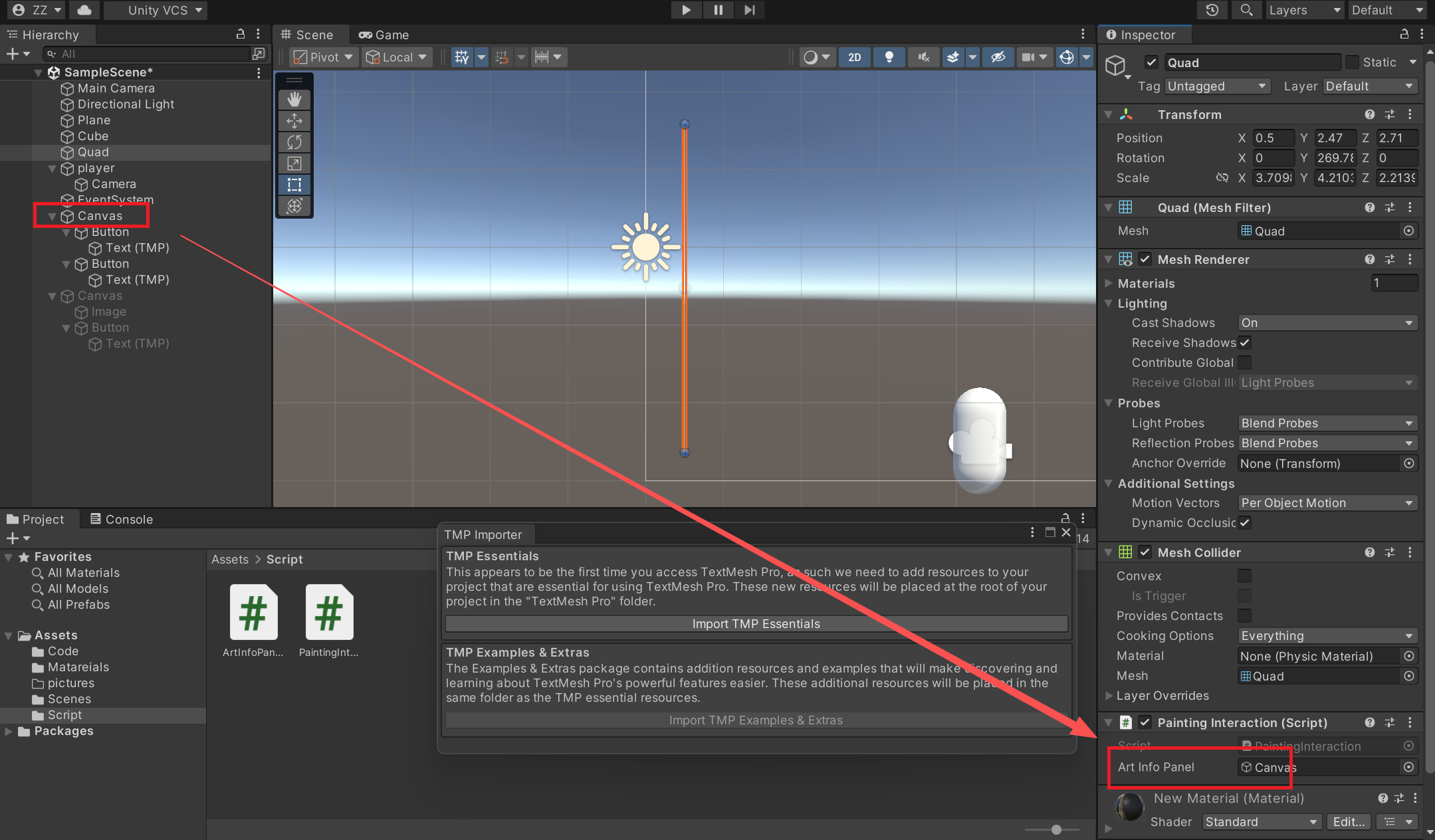Screen dimensions: 1435x840
Task: Open the Cast Shadows dropdown
Action: (1327, 323)
